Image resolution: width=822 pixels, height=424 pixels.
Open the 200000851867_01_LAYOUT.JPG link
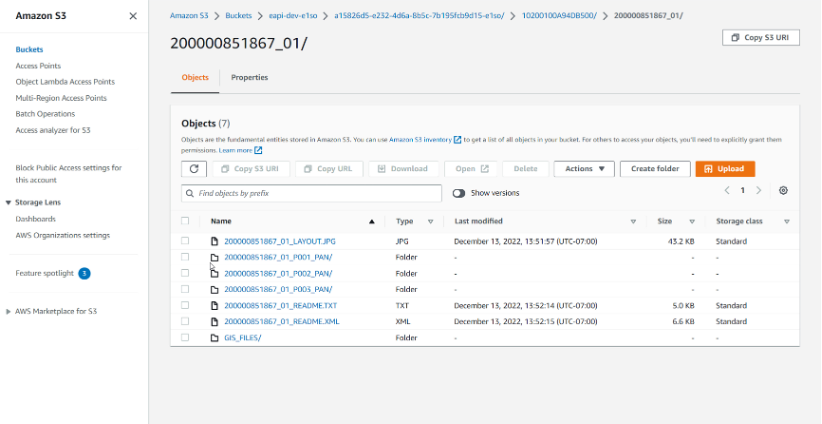(280, 242)
